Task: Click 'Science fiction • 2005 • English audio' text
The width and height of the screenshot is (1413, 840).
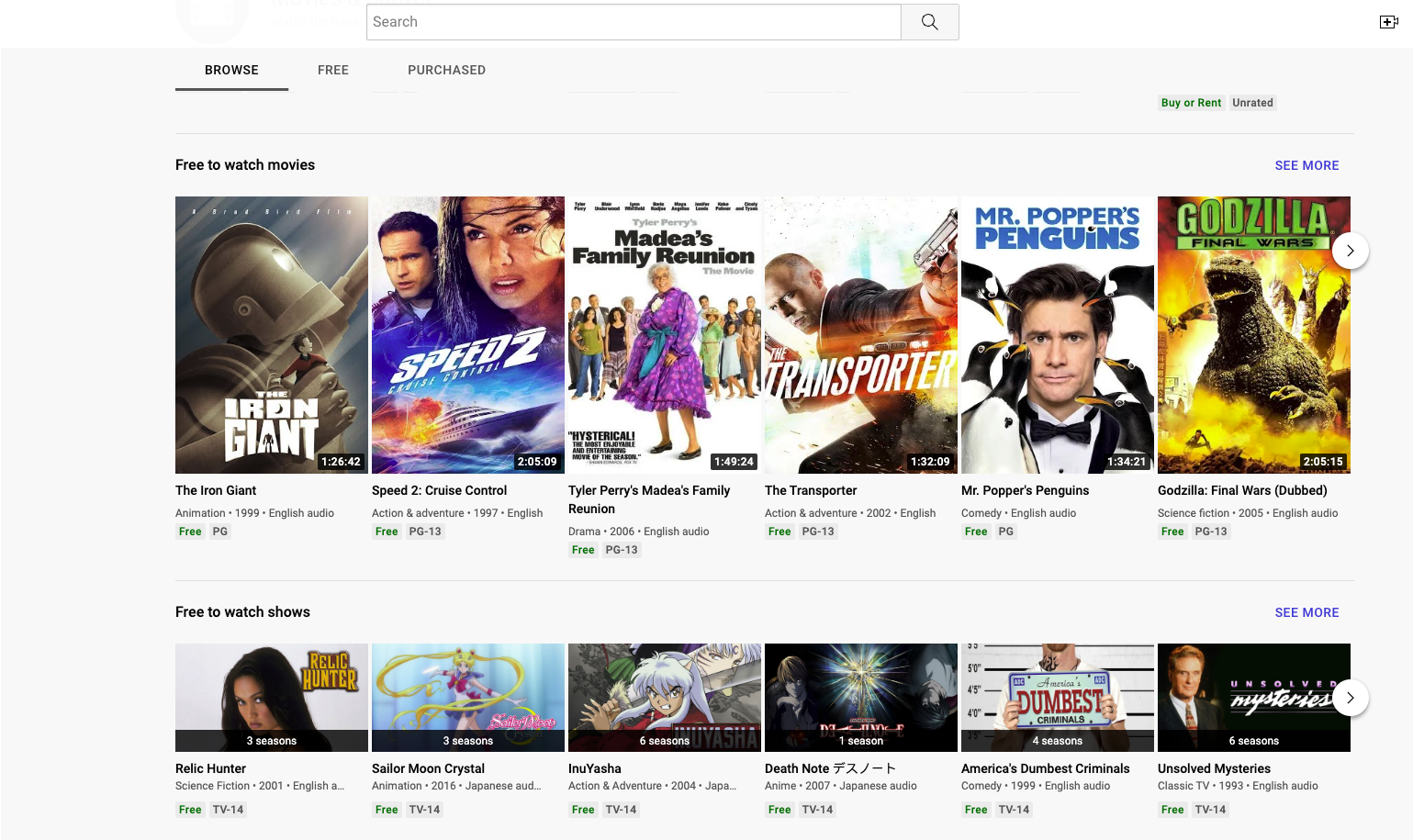Action: pos(1248,513)
